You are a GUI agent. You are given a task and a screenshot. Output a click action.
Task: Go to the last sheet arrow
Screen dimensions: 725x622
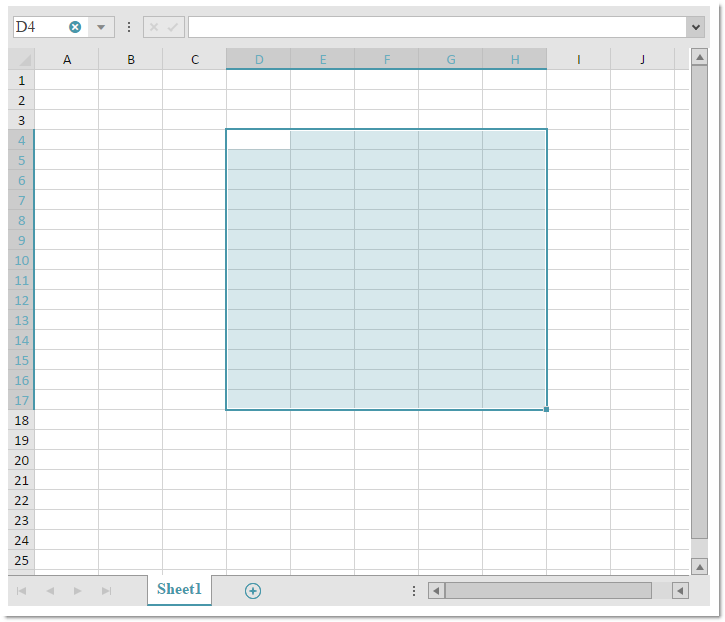[106, 591]
